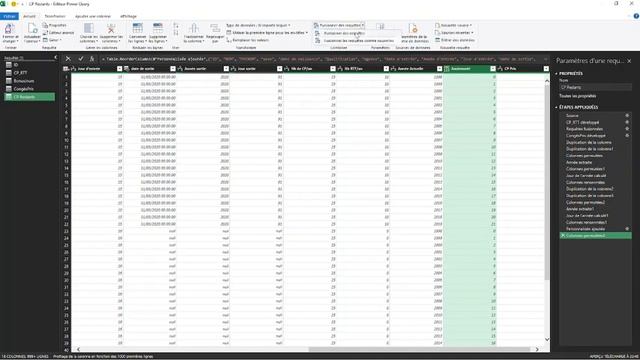Click the Toutes les propriétés link
Image resolution: width=640 pixels, height=360 pixels.
click(578, 96)
